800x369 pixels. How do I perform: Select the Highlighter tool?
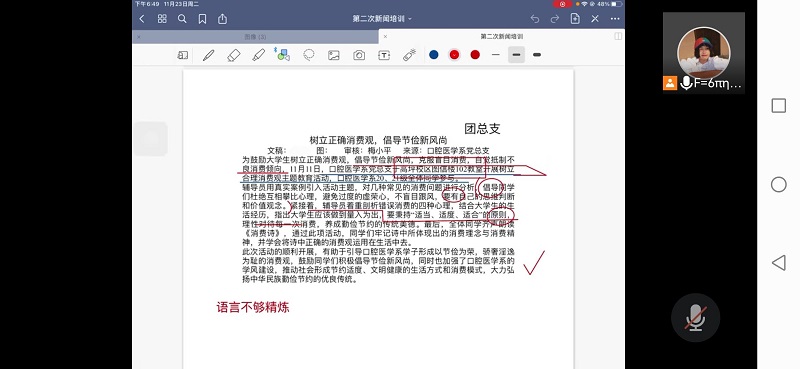tap(259, 55)
